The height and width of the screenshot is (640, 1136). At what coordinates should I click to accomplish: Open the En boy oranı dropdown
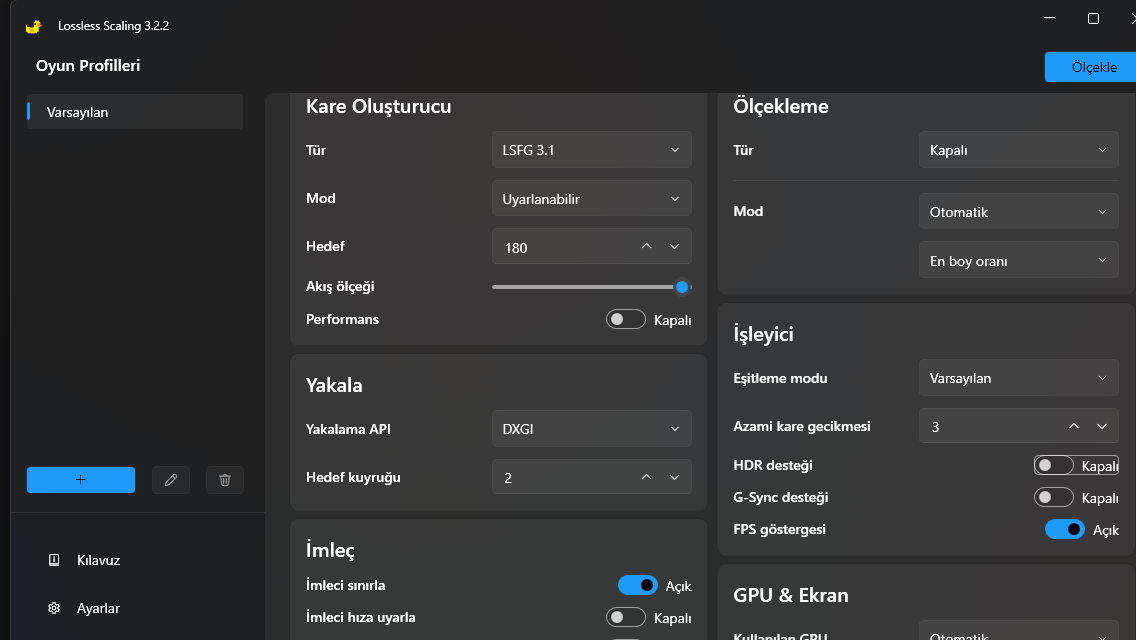1019,260
